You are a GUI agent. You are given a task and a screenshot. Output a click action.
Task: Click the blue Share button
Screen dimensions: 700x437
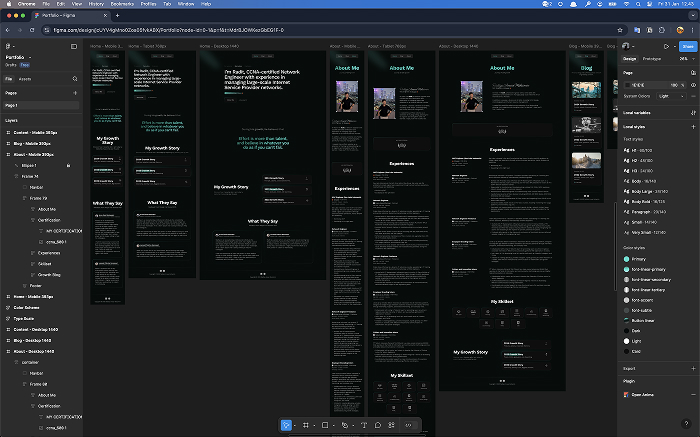[687, 46]
